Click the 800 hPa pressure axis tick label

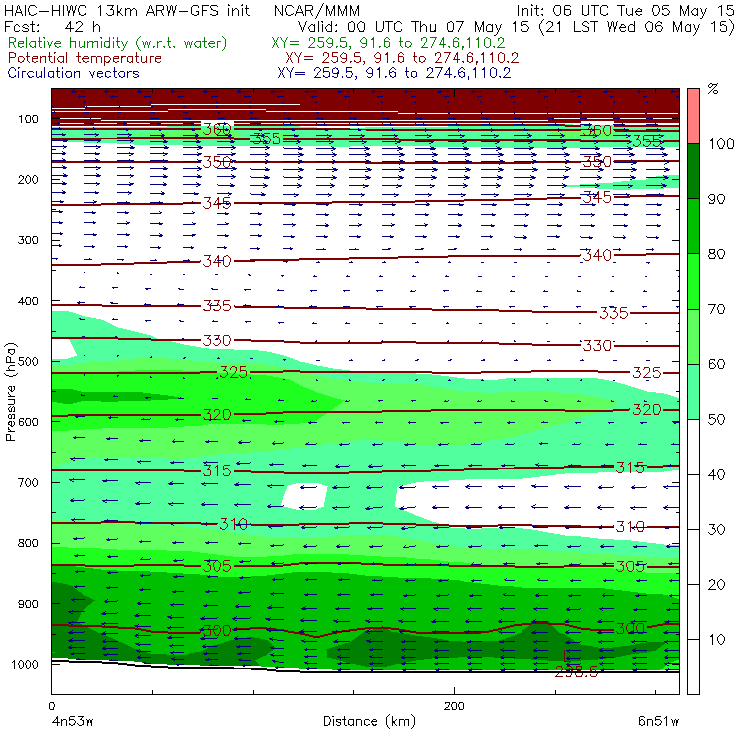point(28,543)
